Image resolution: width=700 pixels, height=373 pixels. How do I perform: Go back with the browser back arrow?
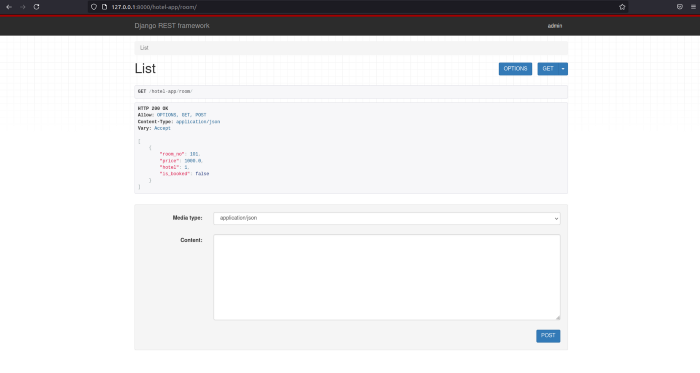pyautogui.click(x=9, y=7)
